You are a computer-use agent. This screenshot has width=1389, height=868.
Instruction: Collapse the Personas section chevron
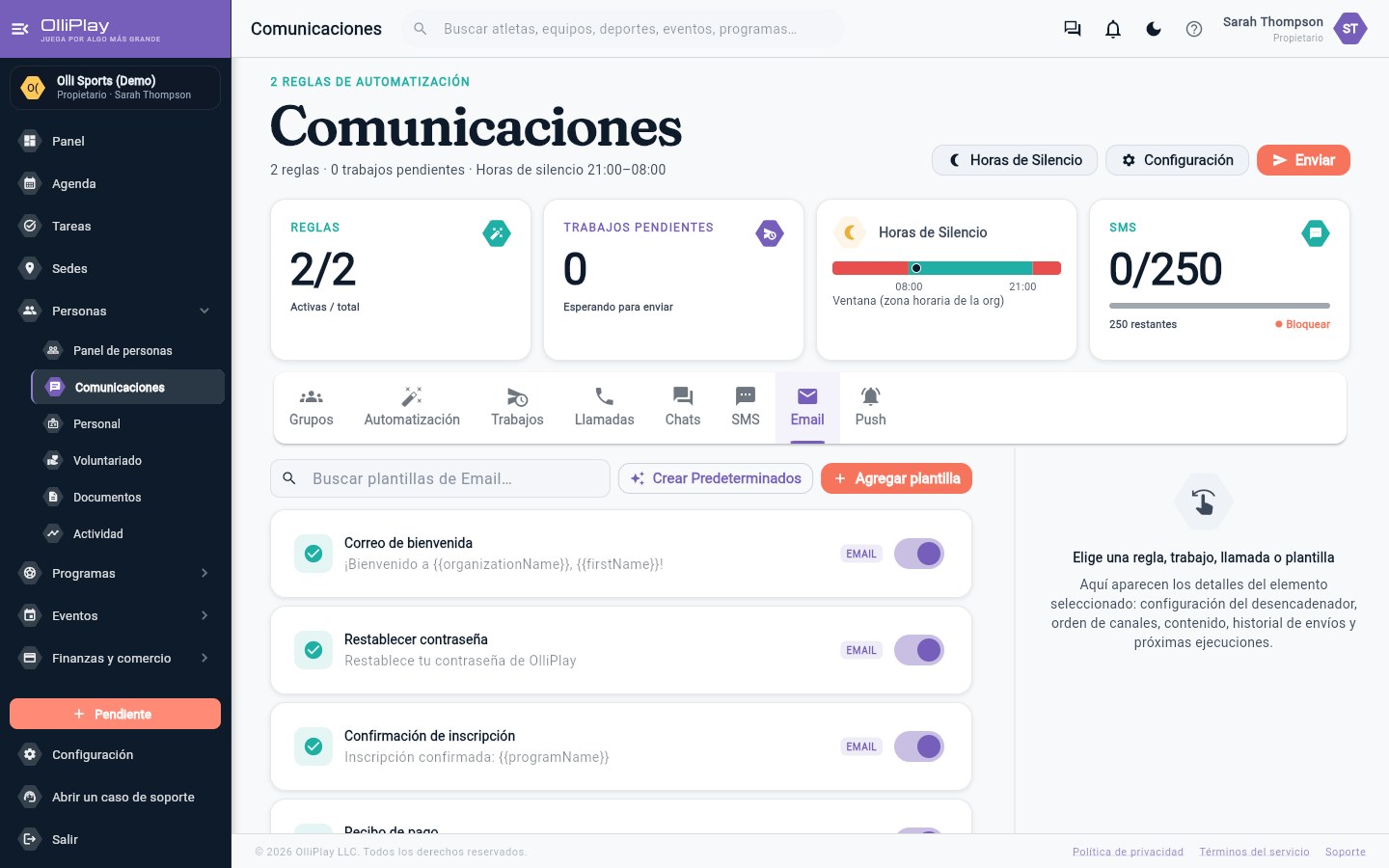(204, 311)
